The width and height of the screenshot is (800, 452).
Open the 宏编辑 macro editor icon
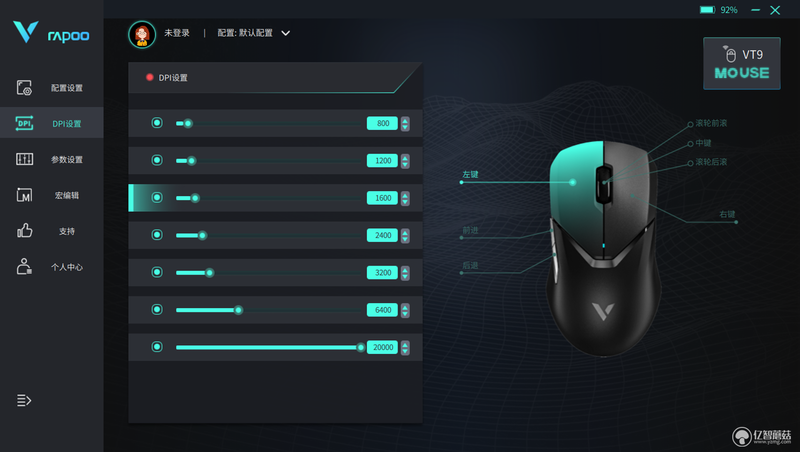(x=24, y=195)
